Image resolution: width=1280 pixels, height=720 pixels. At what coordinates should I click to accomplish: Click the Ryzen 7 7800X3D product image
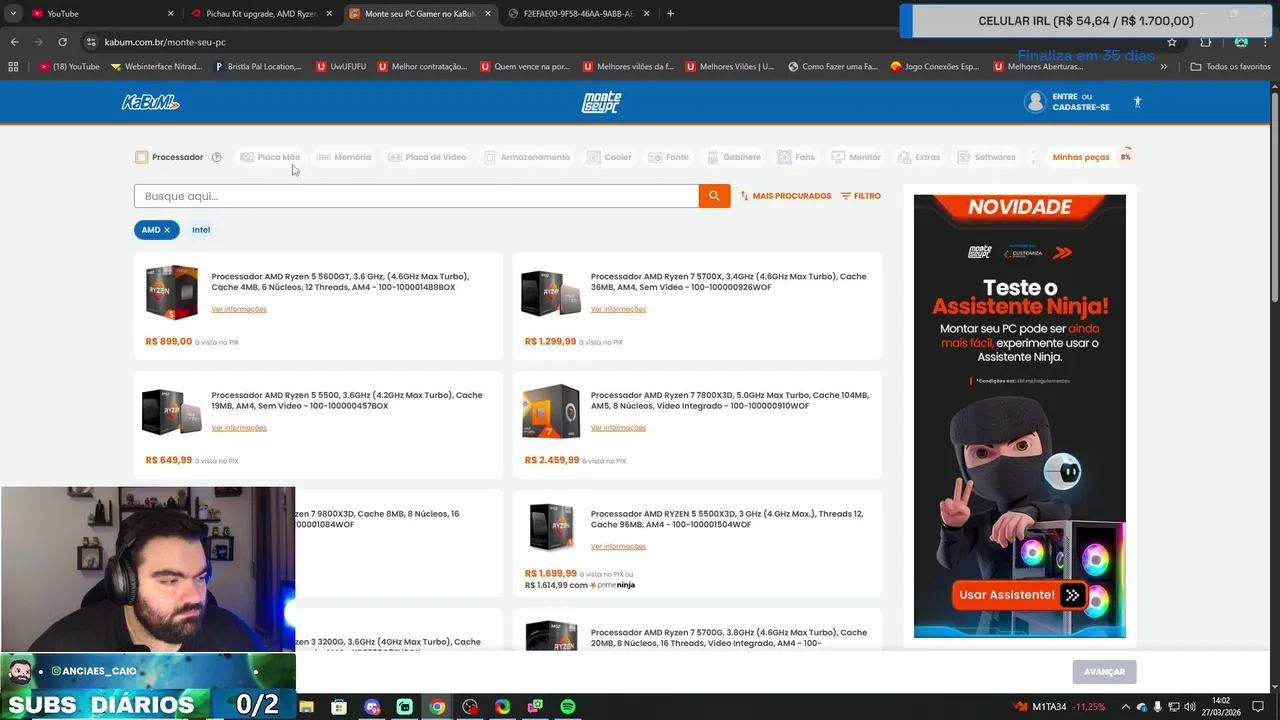coord(551,411)
